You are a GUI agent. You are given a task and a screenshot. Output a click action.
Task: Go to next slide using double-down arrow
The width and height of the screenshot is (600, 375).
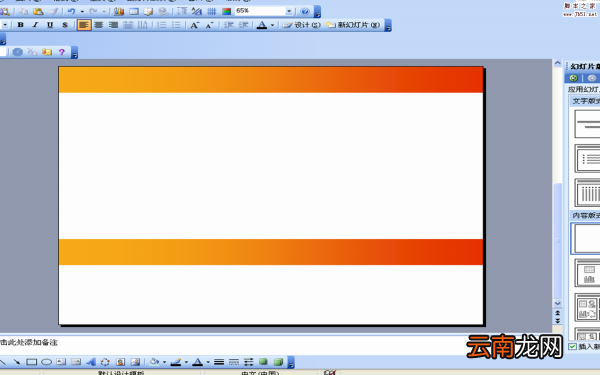(558, 321)
